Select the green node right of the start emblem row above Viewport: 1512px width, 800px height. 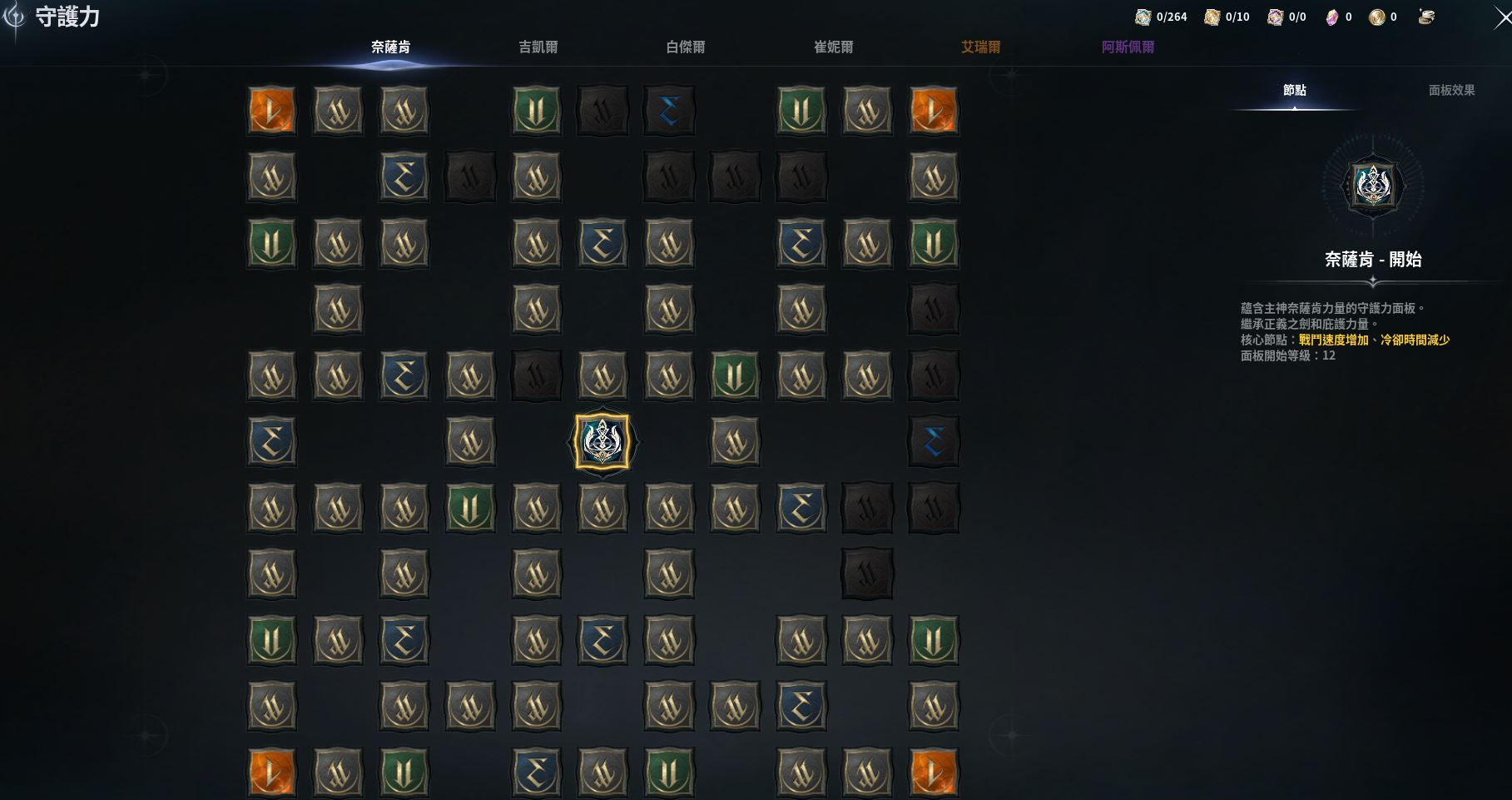coord(734,375)
